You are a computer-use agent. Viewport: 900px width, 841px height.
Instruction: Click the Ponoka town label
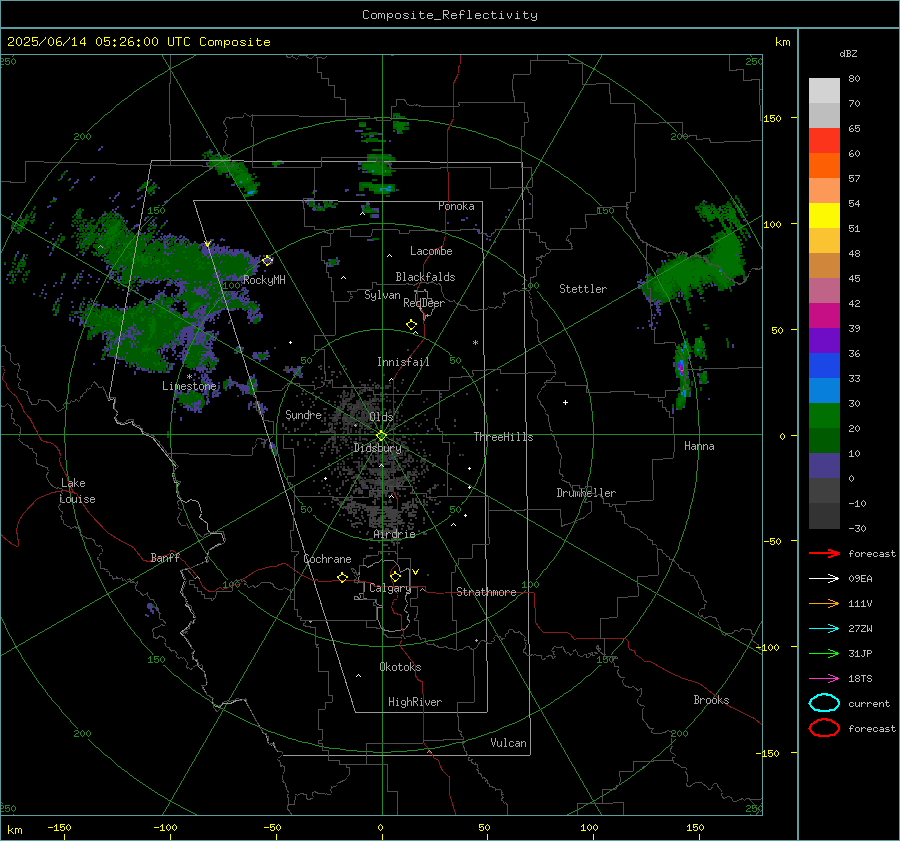coord(456,206)
